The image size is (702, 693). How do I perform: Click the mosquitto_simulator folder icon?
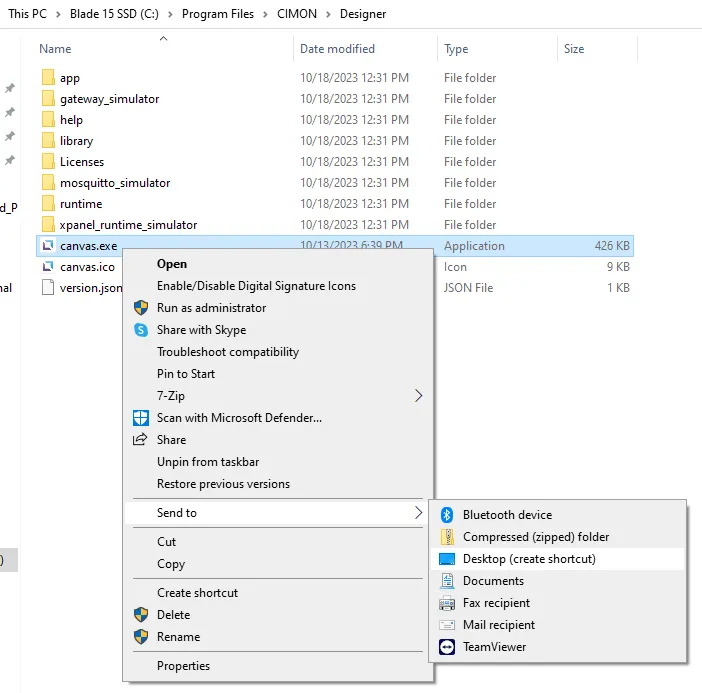click(x=47, y=183)
